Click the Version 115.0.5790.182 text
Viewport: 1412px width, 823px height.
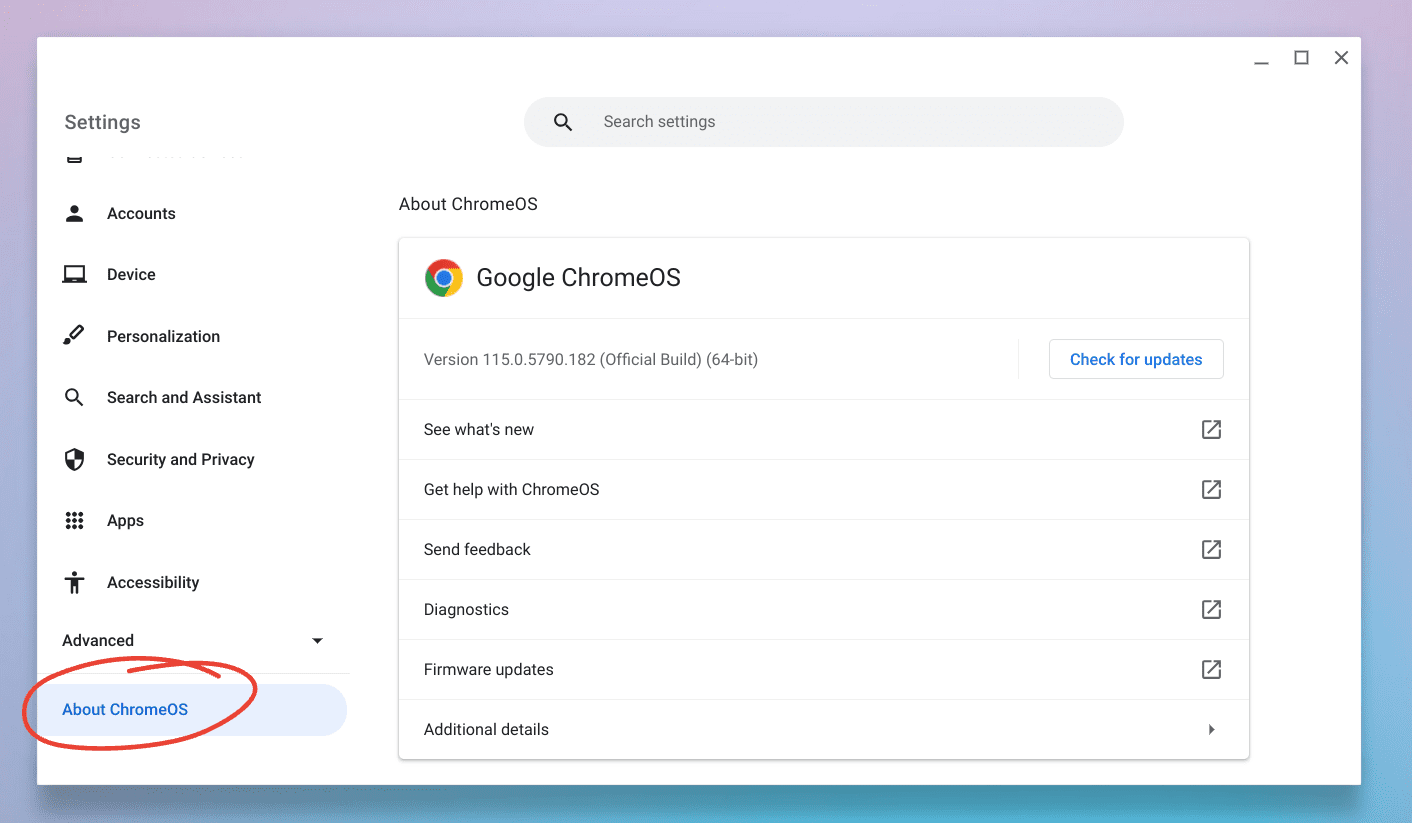pos(591,359)
